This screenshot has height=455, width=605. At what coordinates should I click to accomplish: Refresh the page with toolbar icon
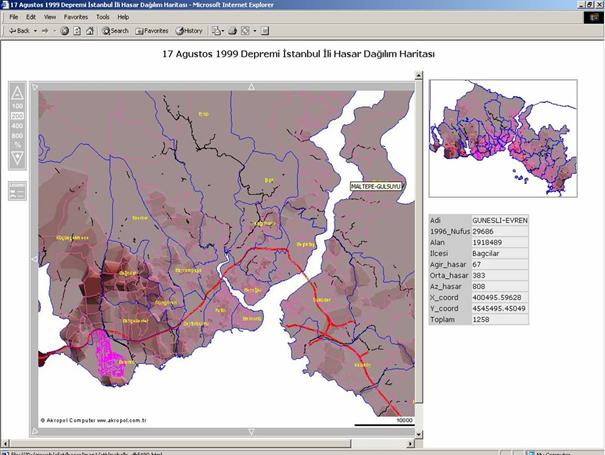coord(78,31)
